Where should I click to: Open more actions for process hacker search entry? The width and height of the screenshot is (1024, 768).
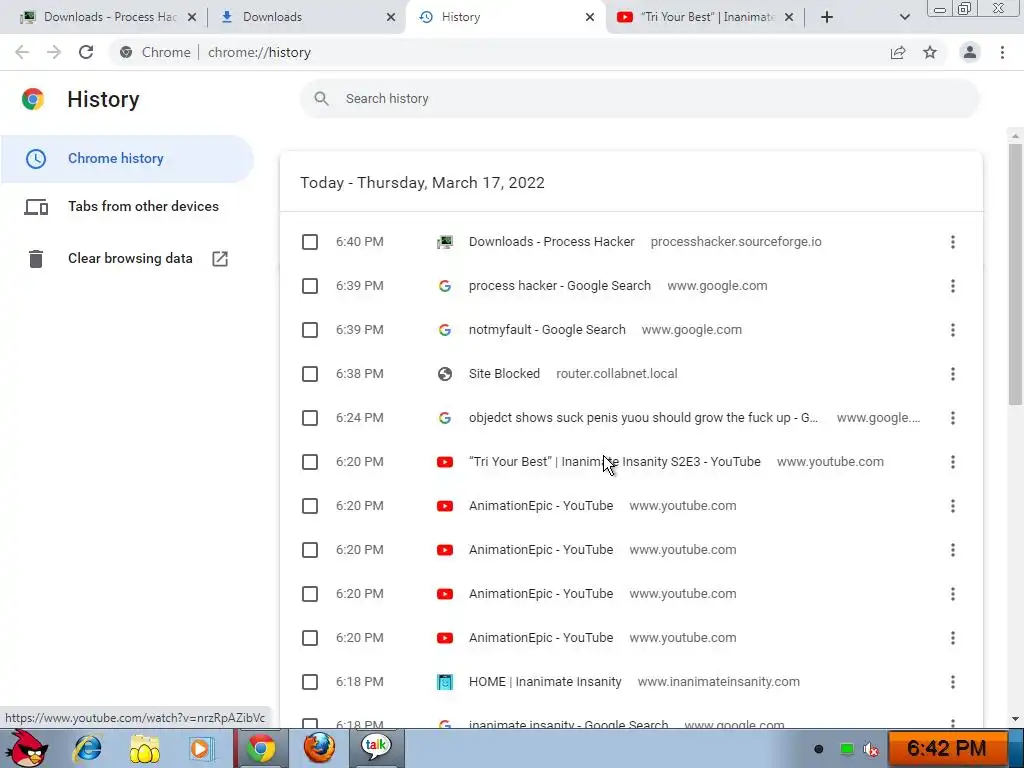953,286
